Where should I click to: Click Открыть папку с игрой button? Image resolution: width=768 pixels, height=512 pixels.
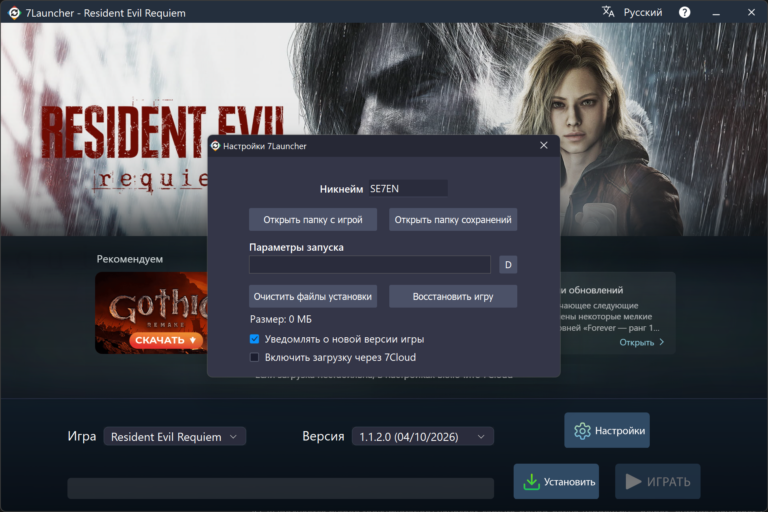tap(313, 219)
